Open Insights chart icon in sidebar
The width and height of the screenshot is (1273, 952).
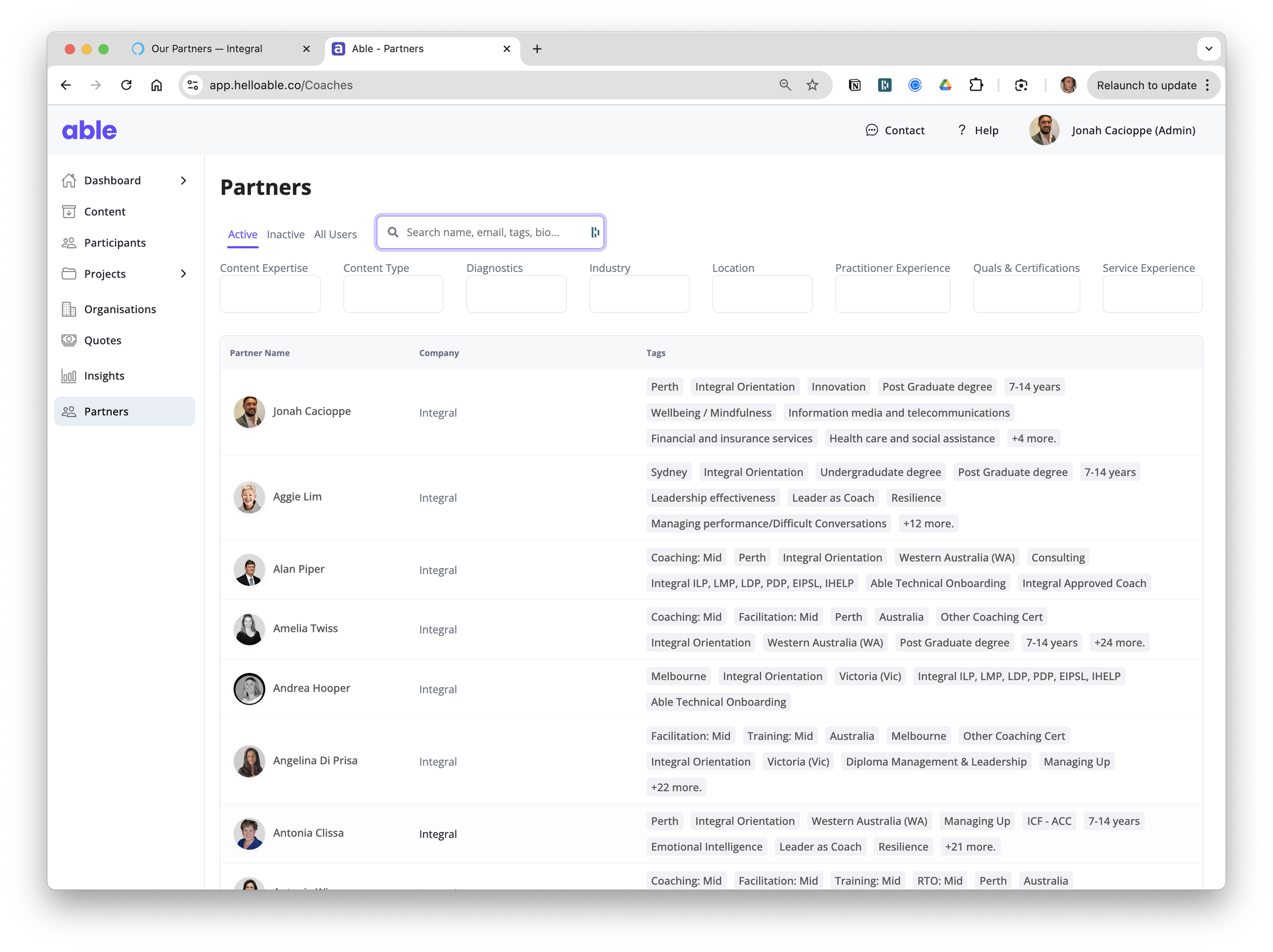[x=69, y=376]
